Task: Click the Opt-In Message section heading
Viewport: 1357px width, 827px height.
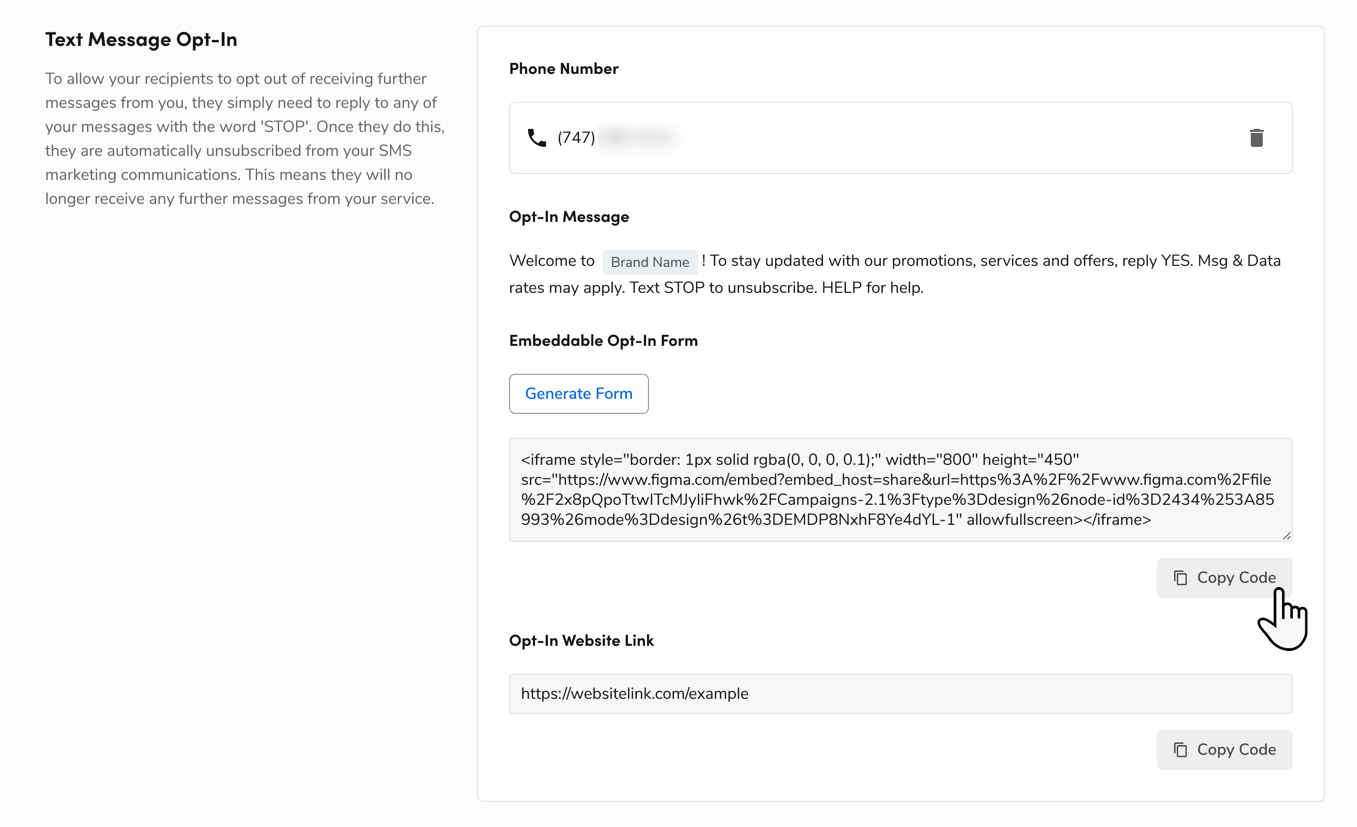Action: [x=569, y=217]
